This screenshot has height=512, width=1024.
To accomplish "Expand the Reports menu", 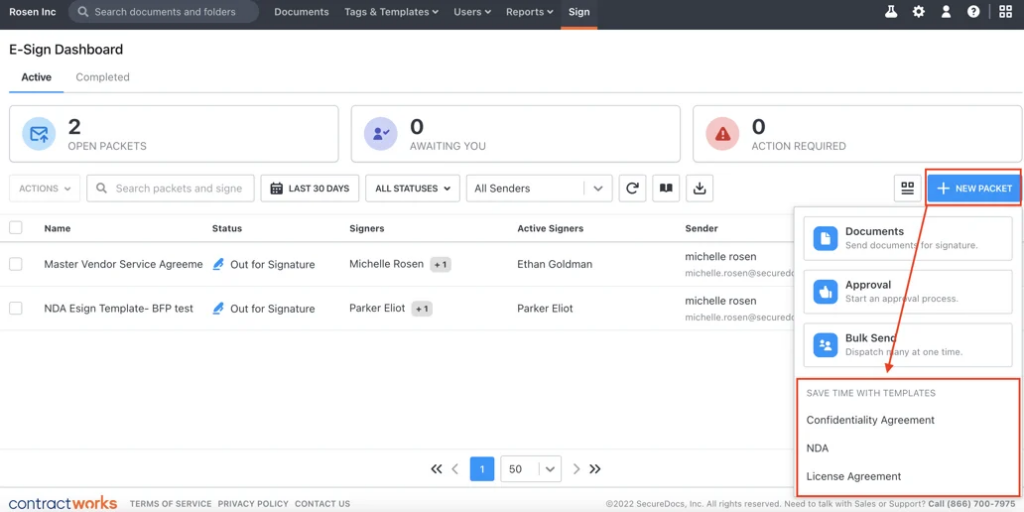I will pyautogui.click(x=530, y=12).
